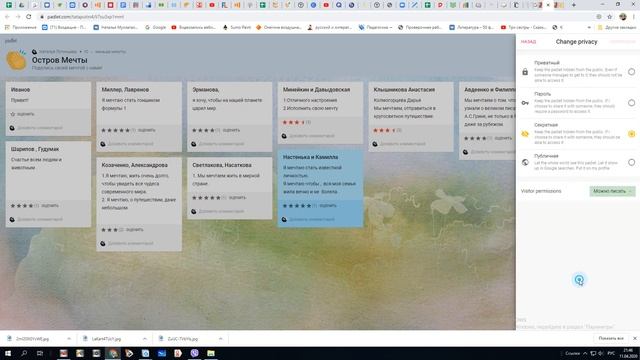Close the downloads bar

pos(635,338)
